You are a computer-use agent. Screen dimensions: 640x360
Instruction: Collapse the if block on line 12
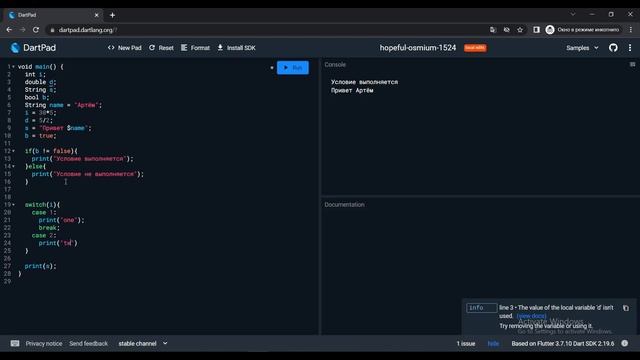13,151
